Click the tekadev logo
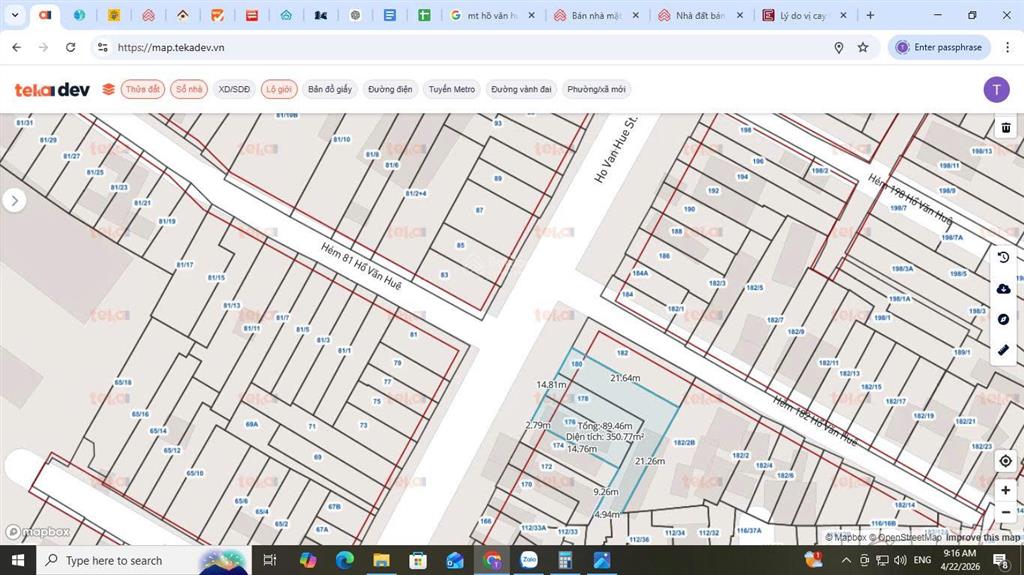1024x575 pixels. (x=52, y=90)
